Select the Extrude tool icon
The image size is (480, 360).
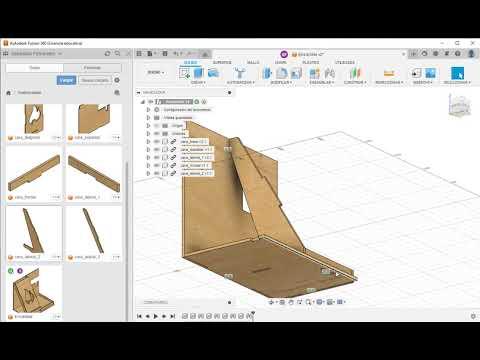click(x=199, y=73)
